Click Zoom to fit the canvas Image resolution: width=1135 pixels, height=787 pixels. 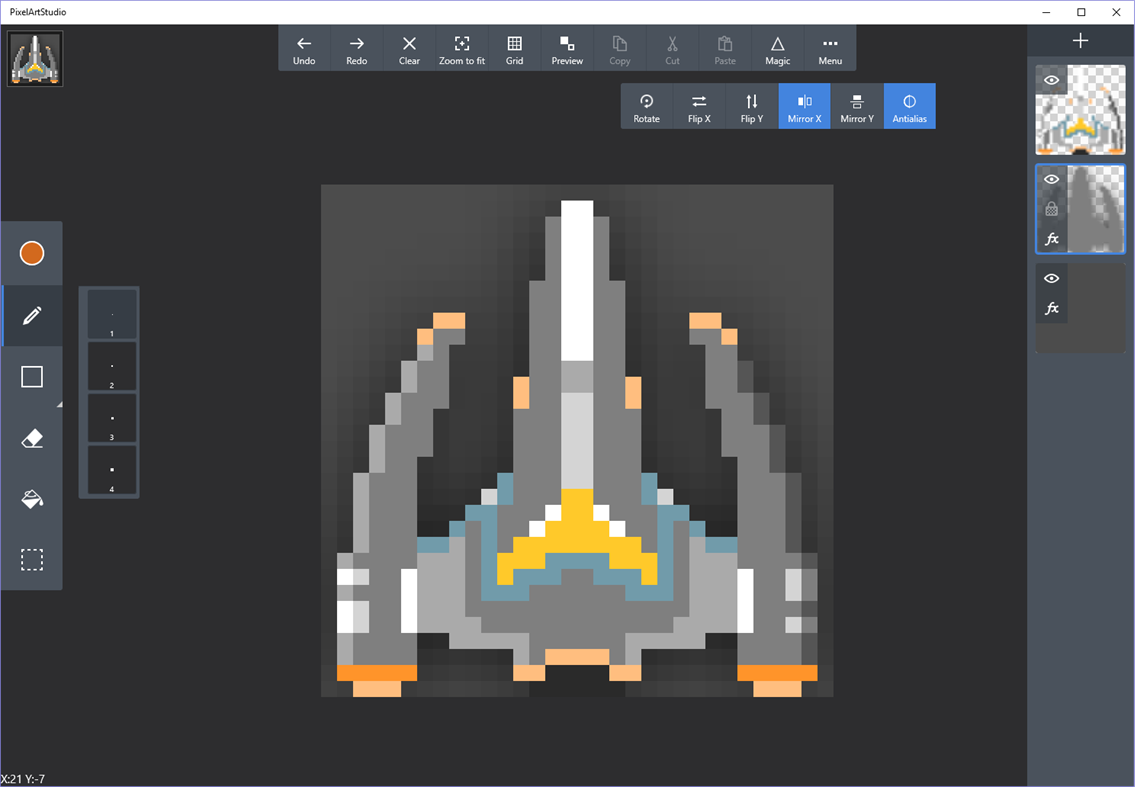tap(462, 48)
